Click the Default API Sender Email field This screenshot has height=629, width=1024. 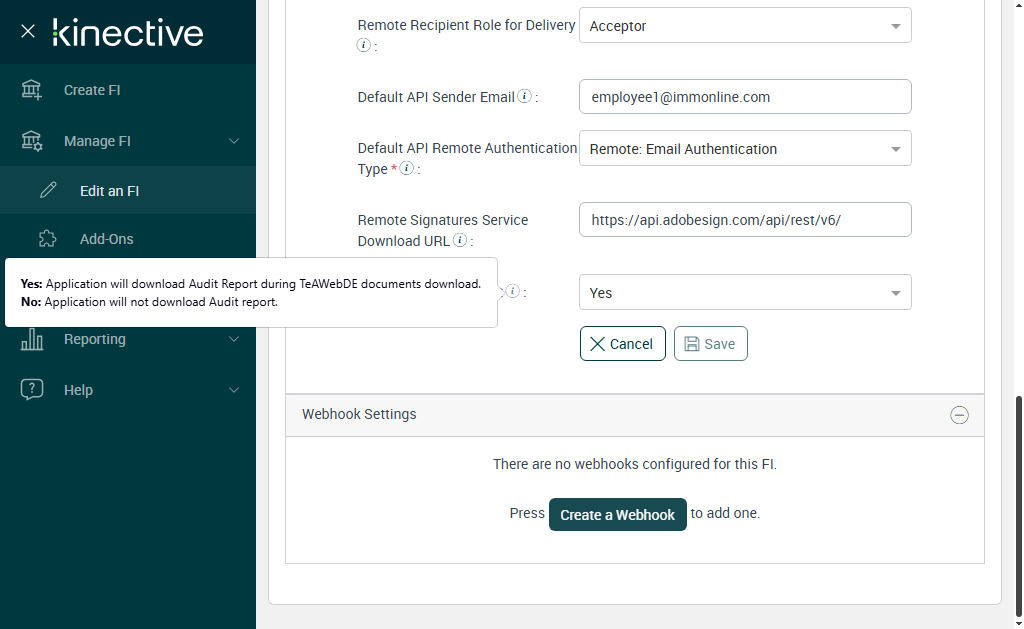[x=745, y=97]
